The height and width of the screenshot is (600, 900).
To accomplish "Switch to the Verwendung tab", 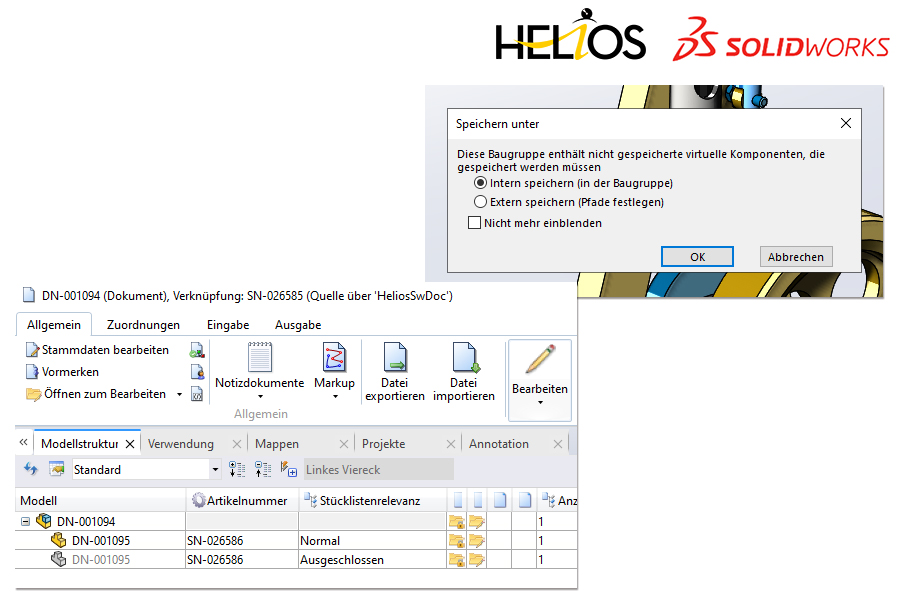I will pyautogui.click(x=181, y=444).
